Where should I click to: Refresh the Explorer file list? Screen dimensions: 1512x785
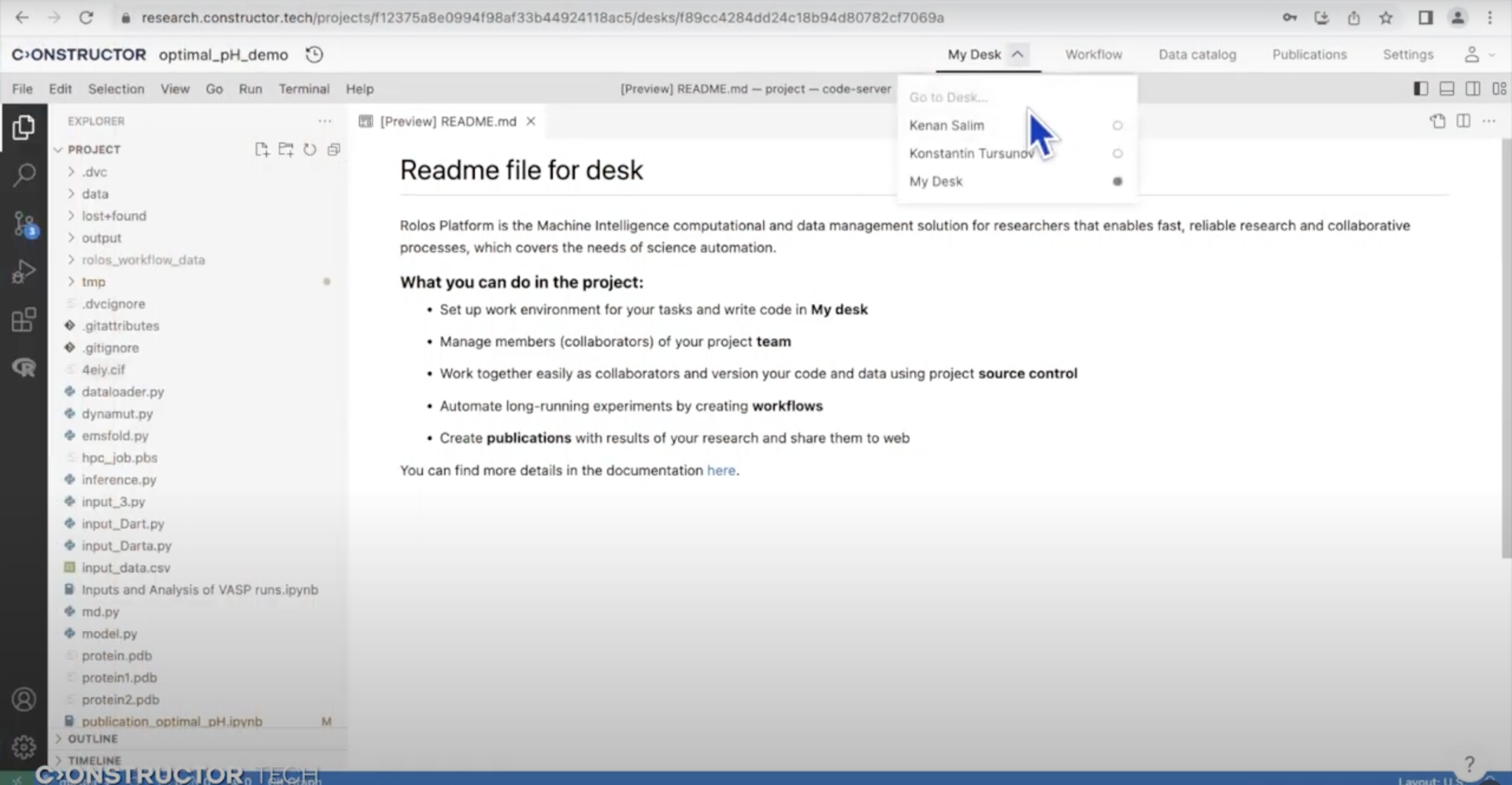(x=310, y=150)
